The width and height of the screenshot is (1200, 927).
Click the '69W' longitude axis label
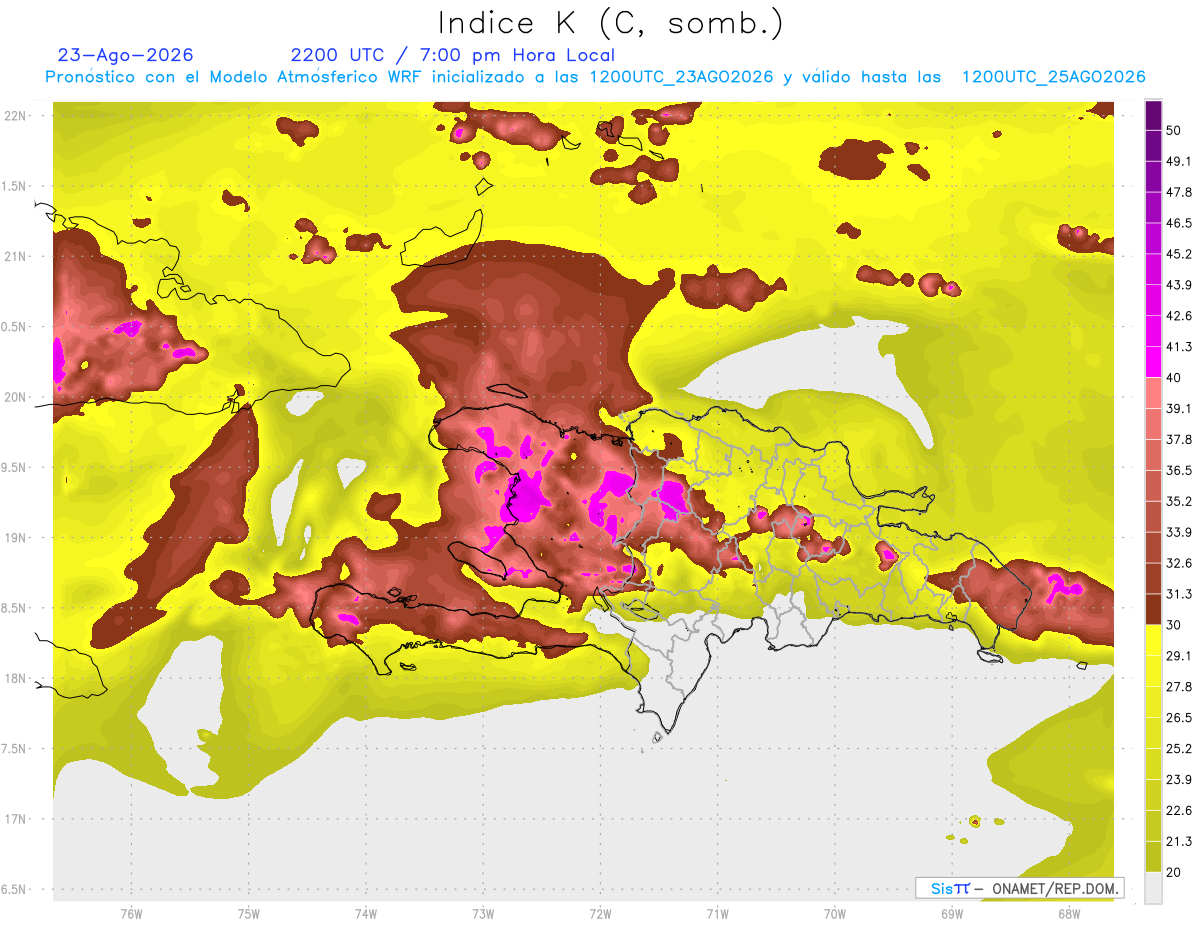click(x=952, y=914)
